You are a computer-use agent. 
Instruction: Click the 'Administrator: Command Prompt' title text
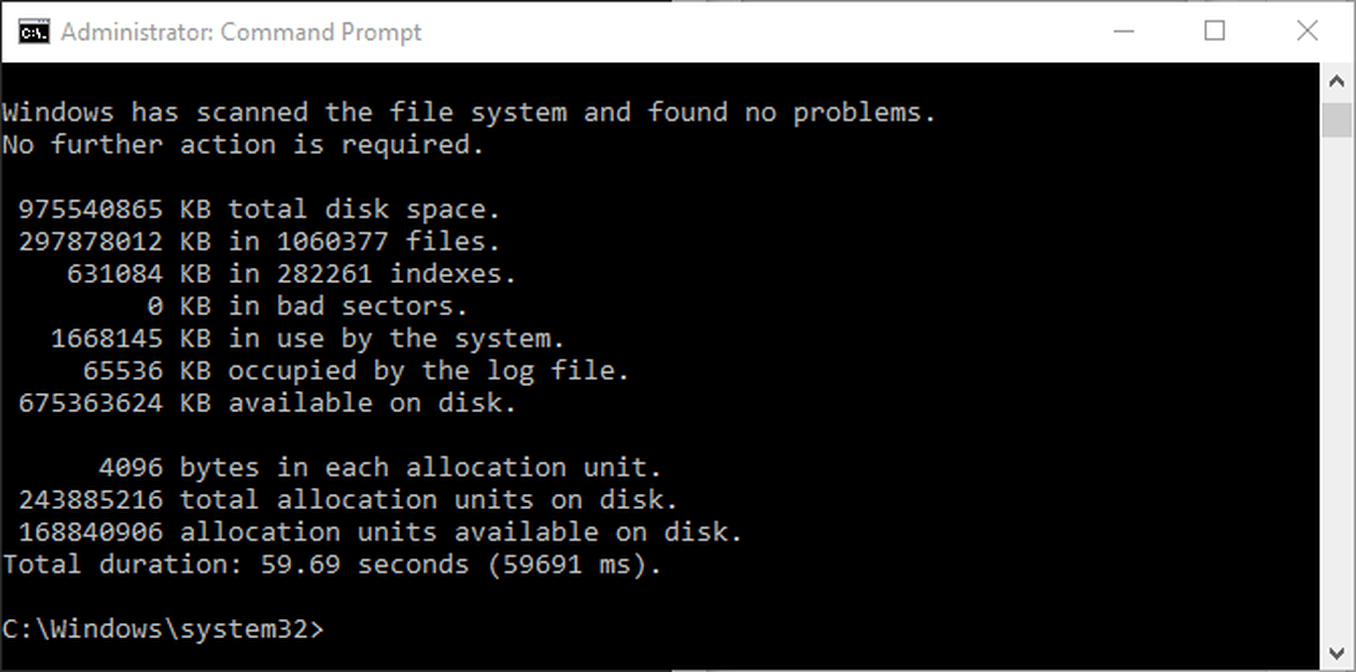pyautogui.click(x=241, y=32)
